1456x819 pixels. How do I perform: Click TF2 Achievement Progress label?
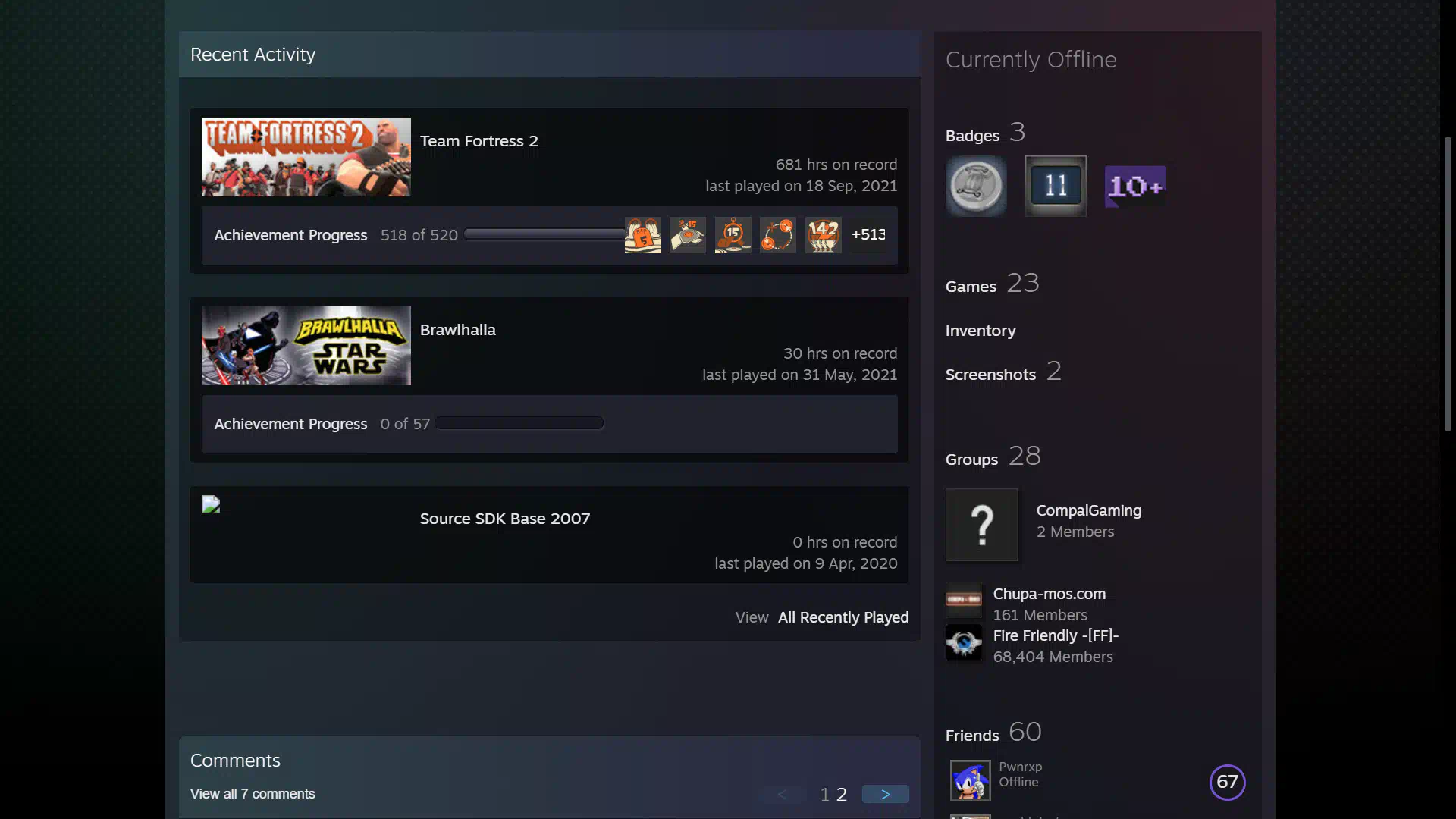coord(290,235)
